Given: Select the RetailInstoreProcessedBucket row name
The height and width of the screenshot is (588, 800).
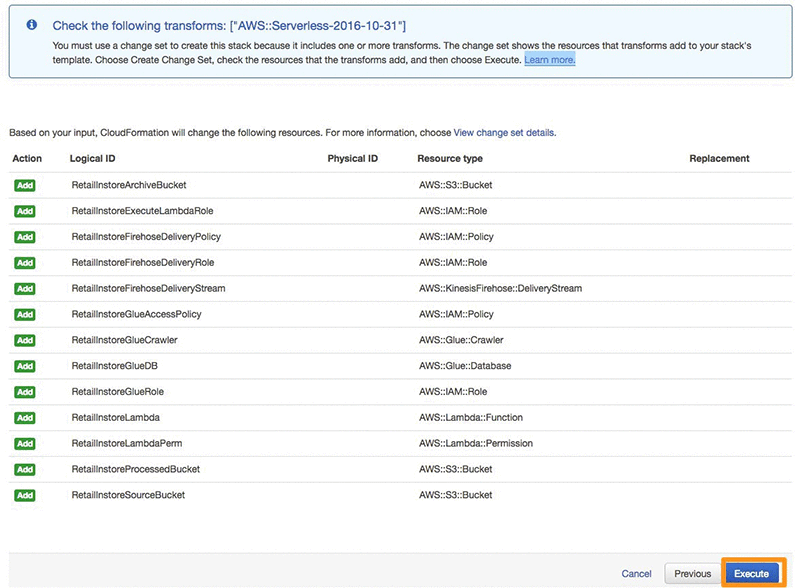Looking at the screenshot, I should pyautogui.click(x=136, y=469).
